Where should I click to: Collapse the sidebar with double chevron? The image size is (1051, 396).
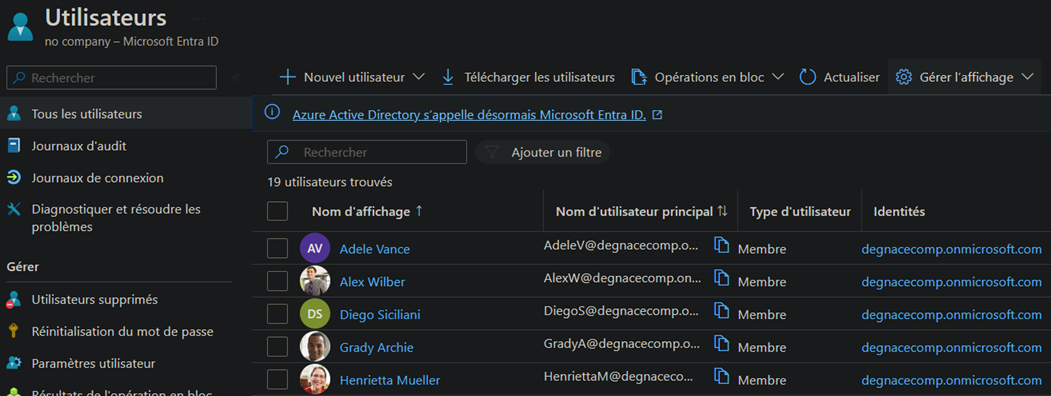[x=236, y=78]
